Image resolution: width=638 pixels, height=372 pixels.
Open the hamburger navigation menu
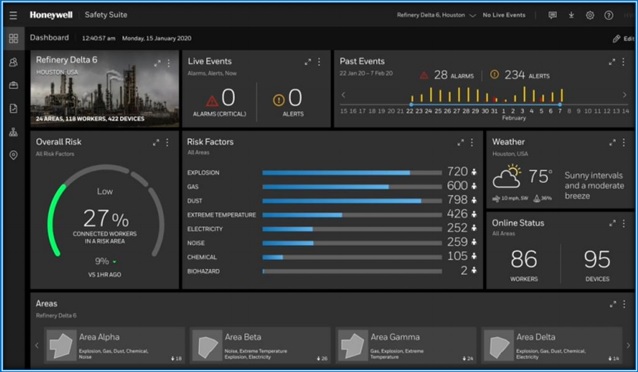(13, 15)
